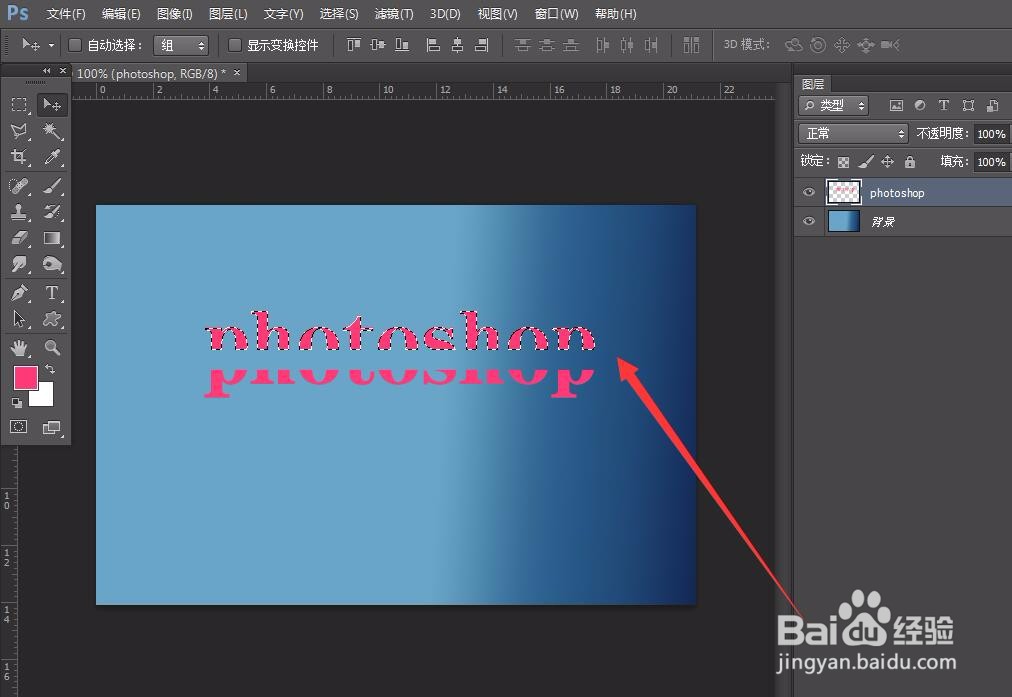Click the 填充 100% field

coord(991,161)
